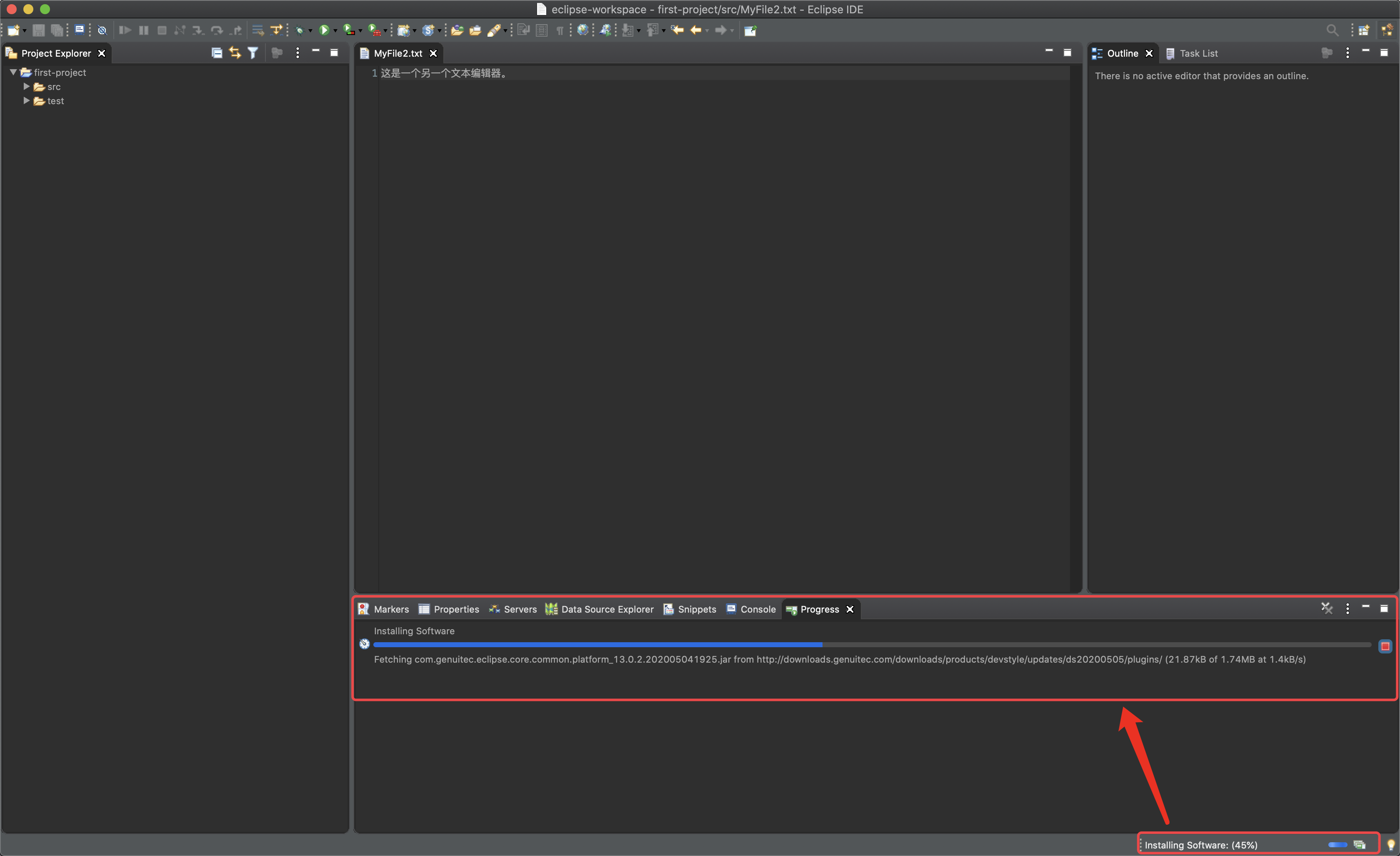
Task: Cancel the Installing Software operation
Action: 1385,646
